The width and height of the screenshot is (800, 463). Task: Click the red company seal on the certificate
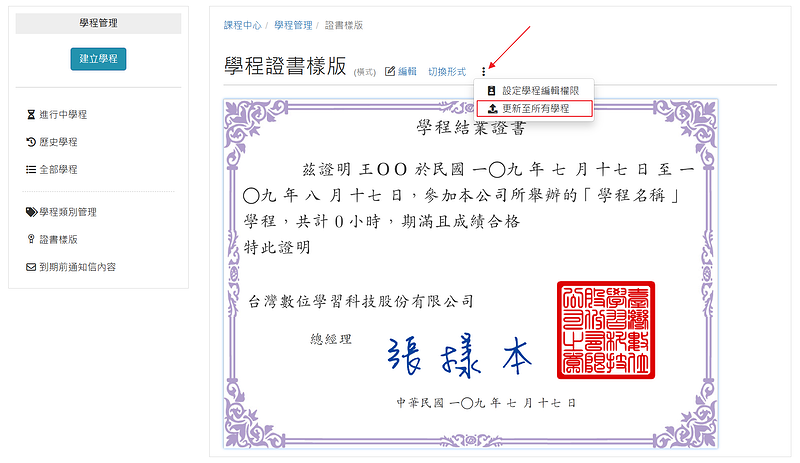pos(606,330)
